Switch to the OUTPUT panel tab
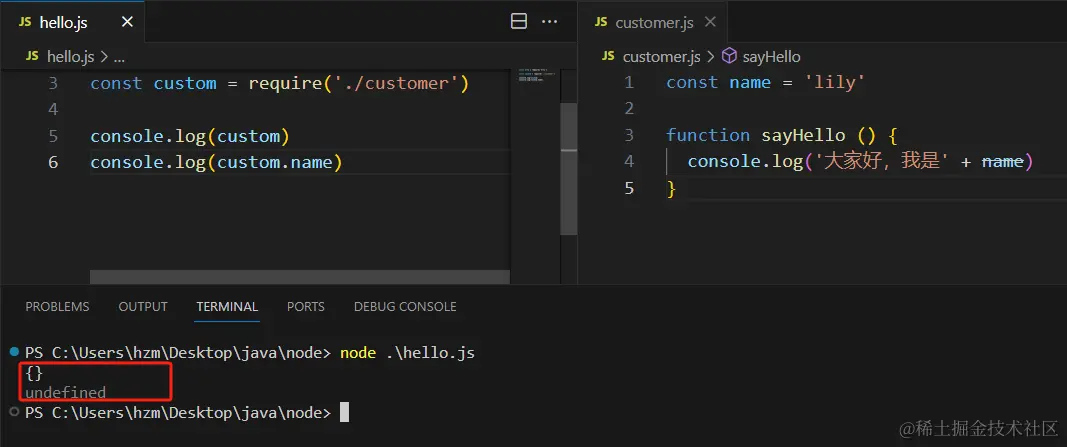The image size is (1067, 447). (x=143, y=307)
